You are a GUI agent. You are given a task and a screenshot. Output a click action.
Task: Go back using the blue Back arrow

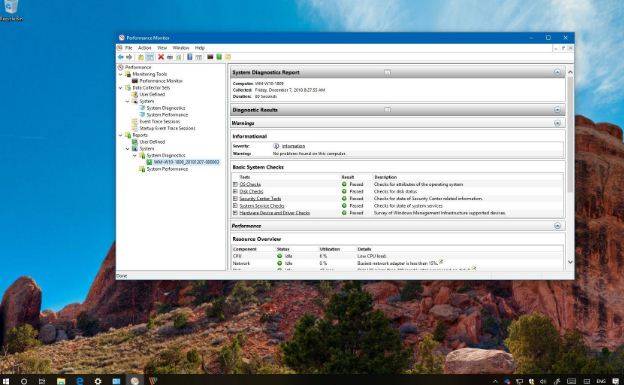click(121, 57)
